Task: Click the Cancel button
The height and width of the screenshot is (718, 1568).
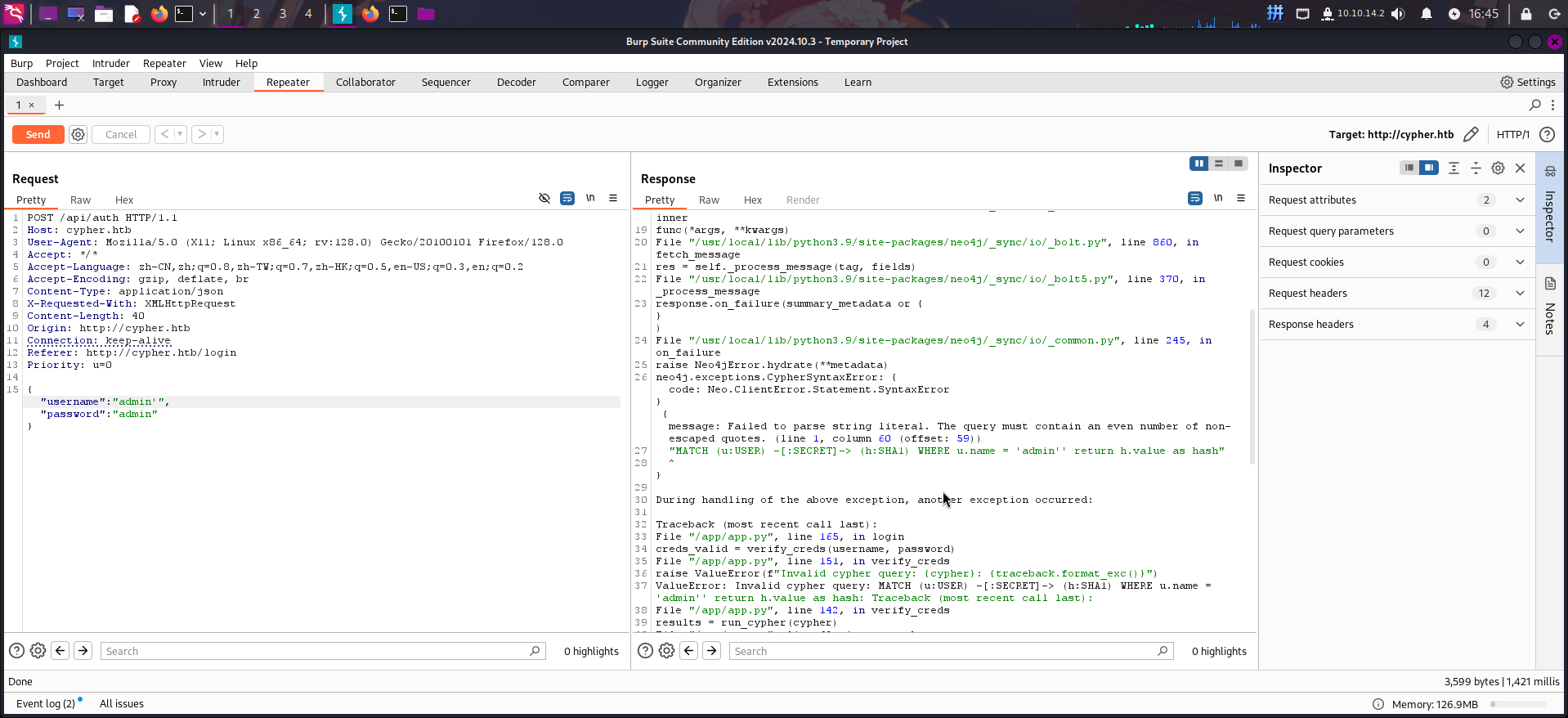Action: click(x=121, y=134)
